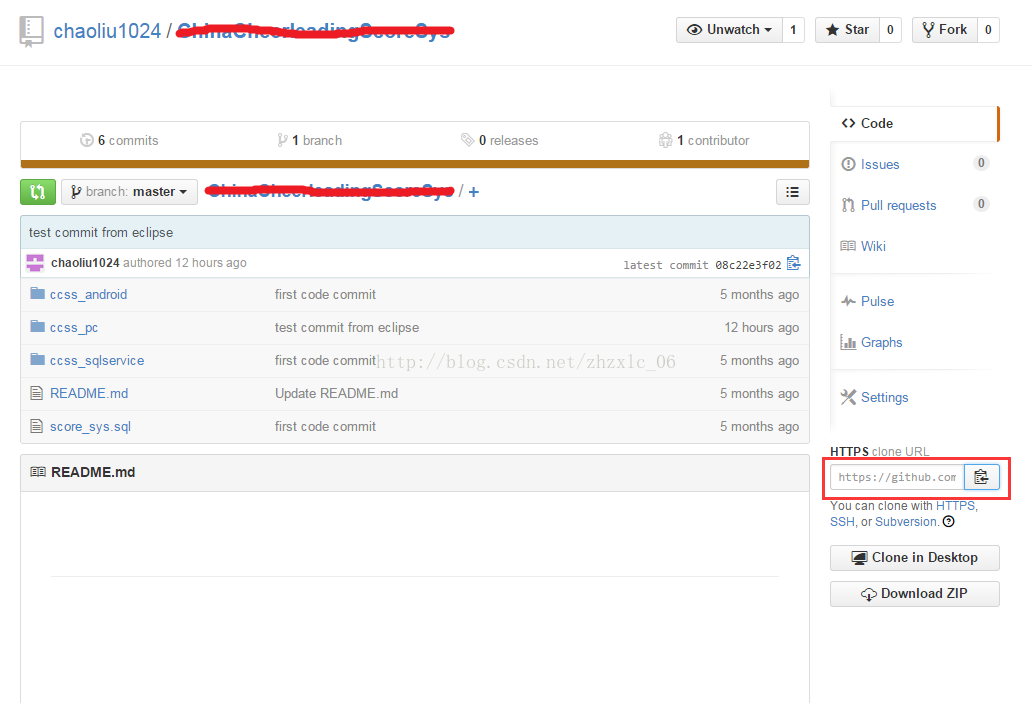Click the Pull requests count badge

(981, 203)
